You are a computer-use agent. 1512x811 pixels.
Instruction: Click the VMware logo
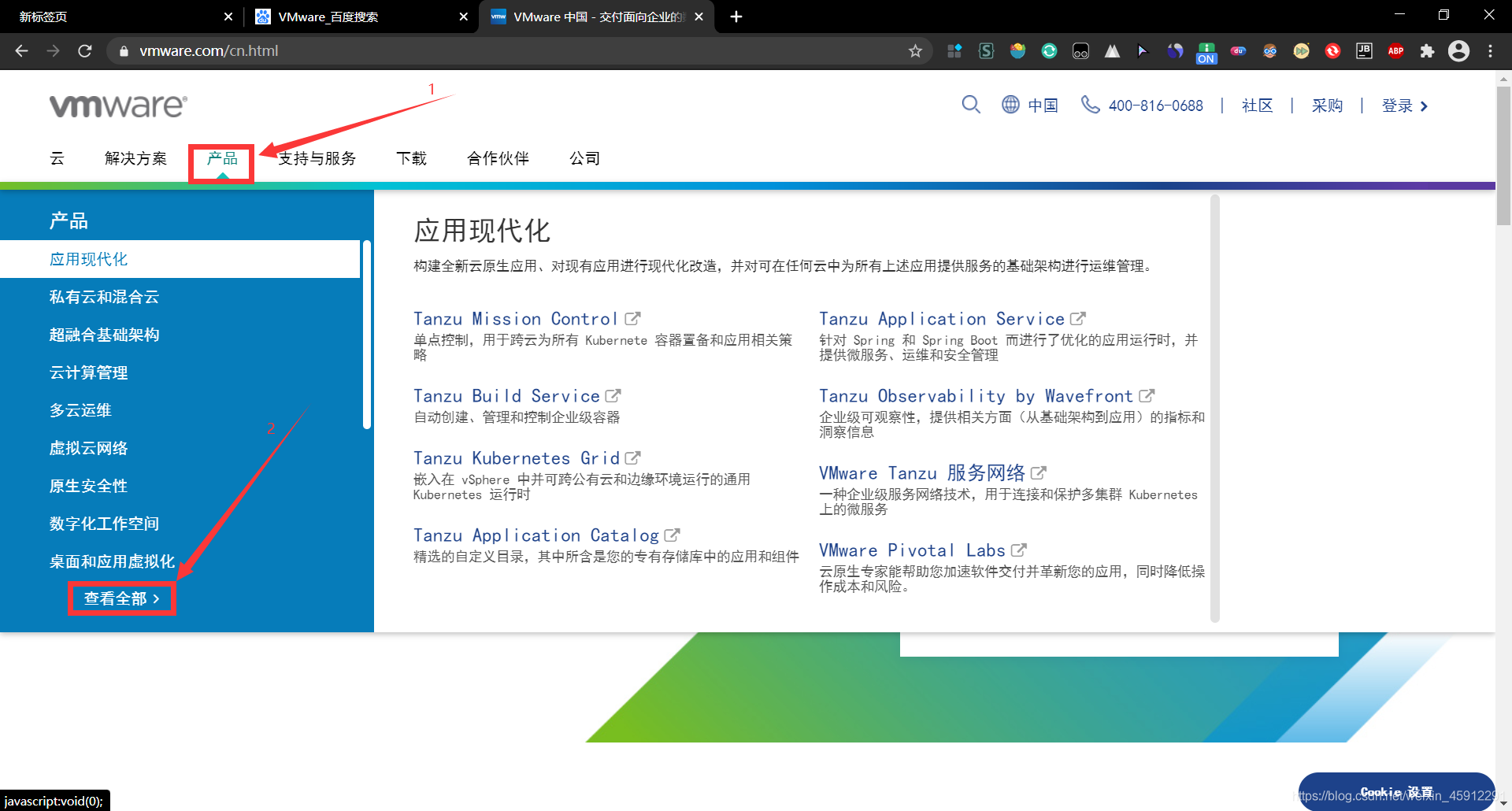(x=118, y=106)
